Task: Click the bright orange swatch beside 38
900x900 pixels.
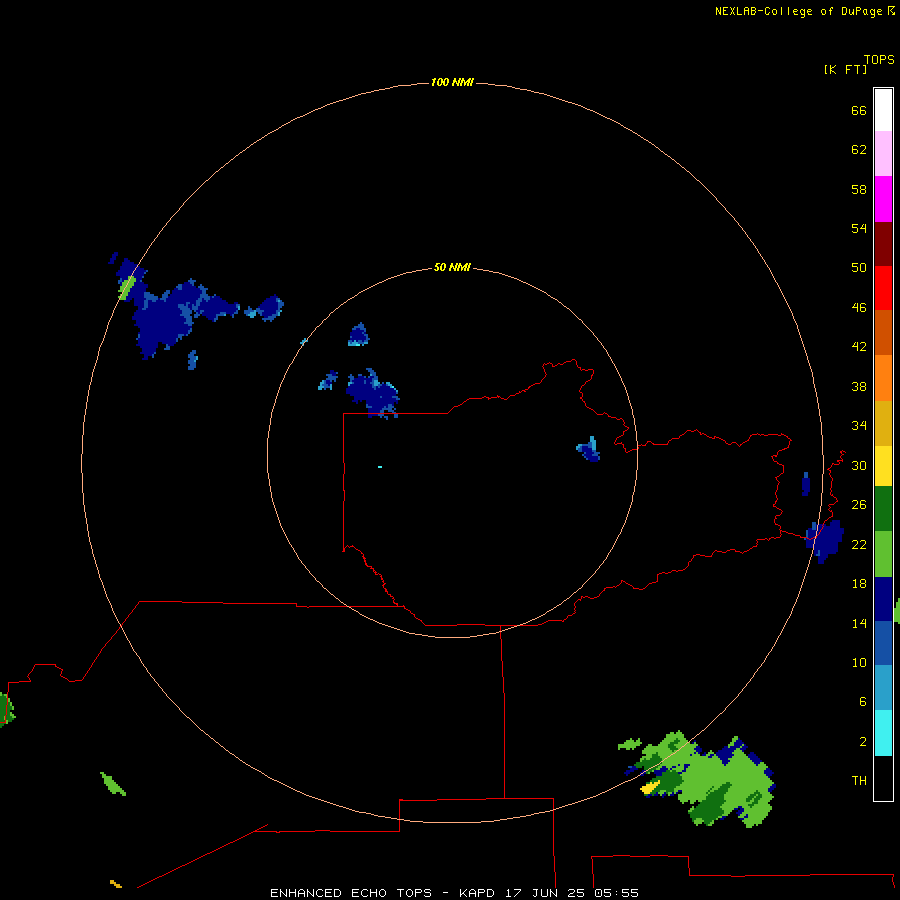Action: (x=883, y=378)
